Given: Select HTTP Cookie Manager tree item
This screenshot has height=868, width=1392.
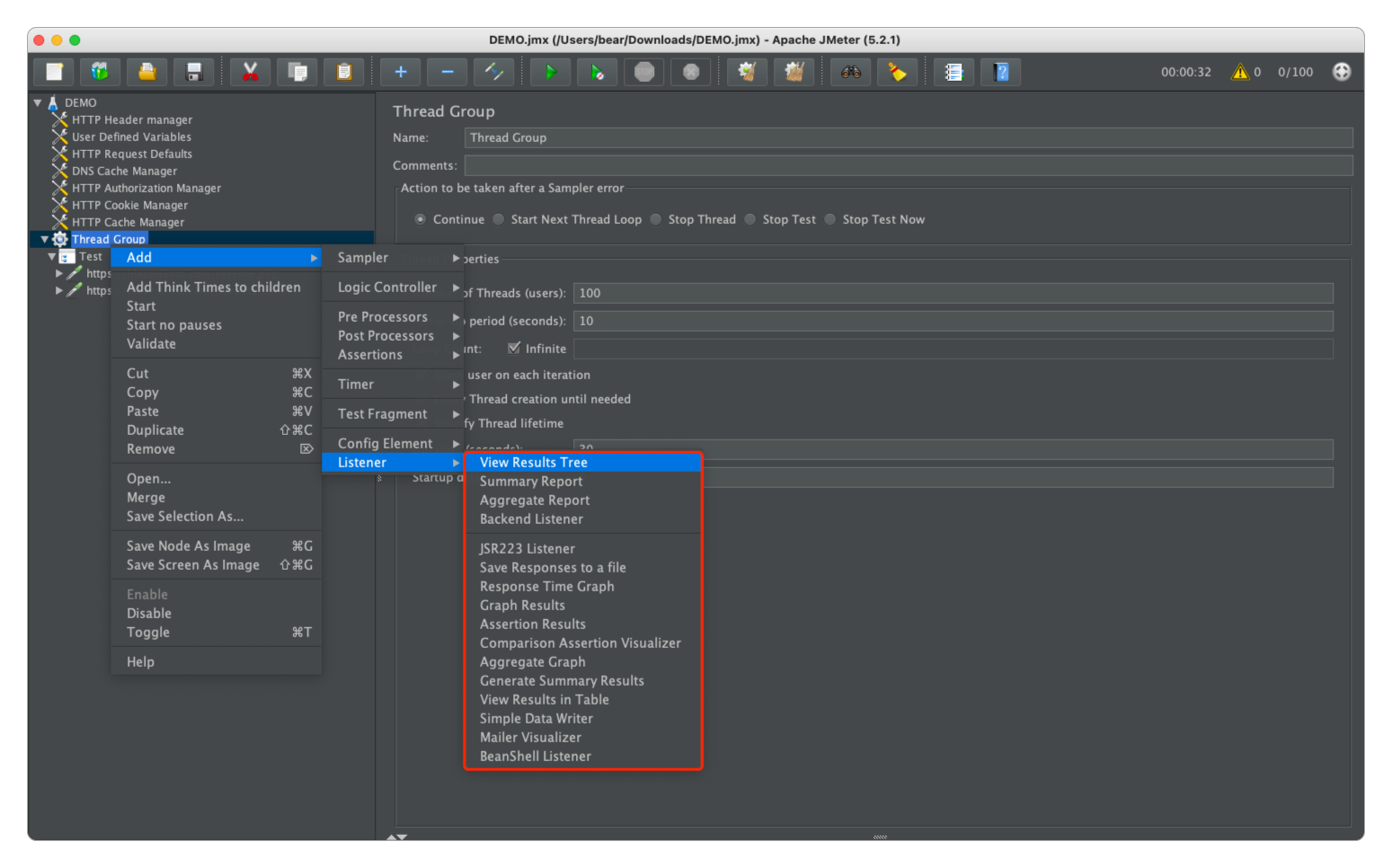Looking at the screenshot, I should (x=129, y=205).
